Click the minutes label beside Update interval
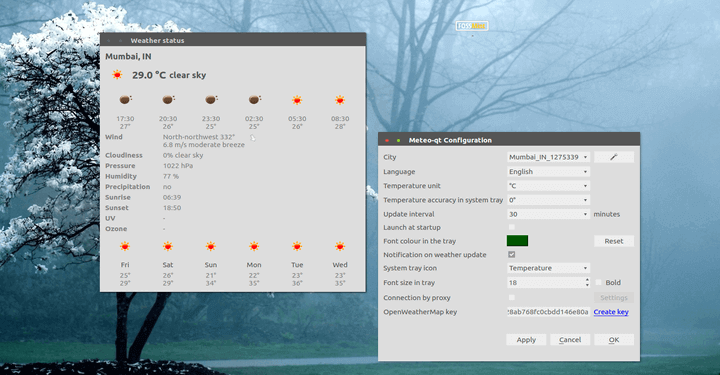720x375 pixels. [x=607, y=214]
